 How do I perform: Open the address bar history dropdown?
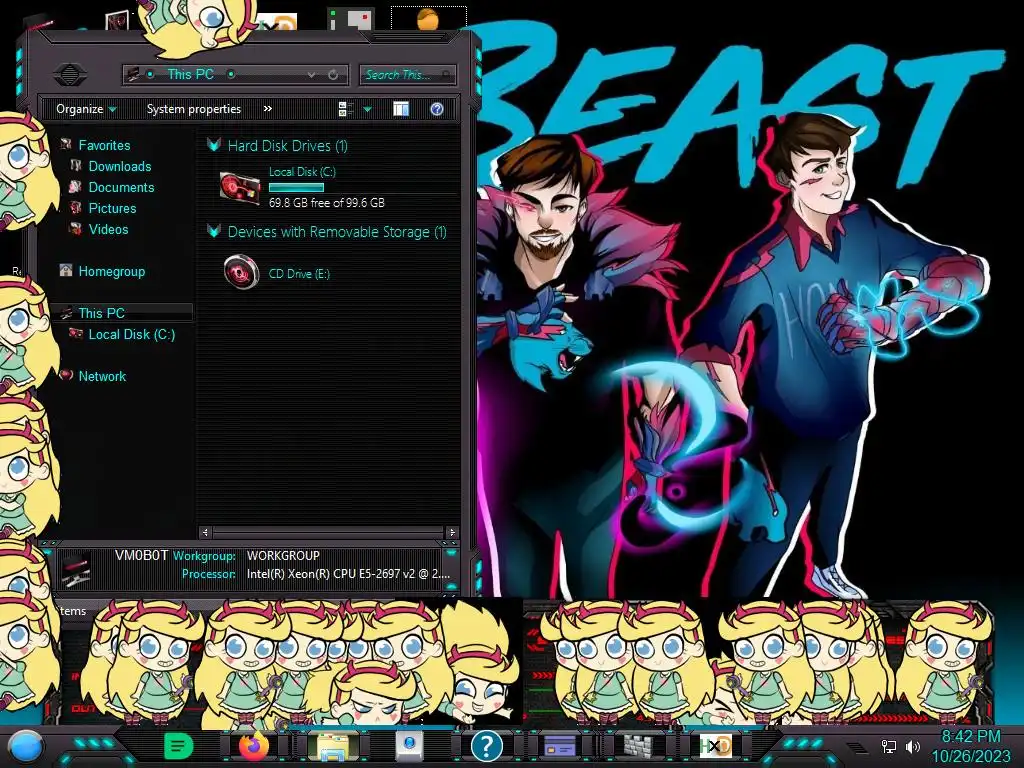[312, 75]
